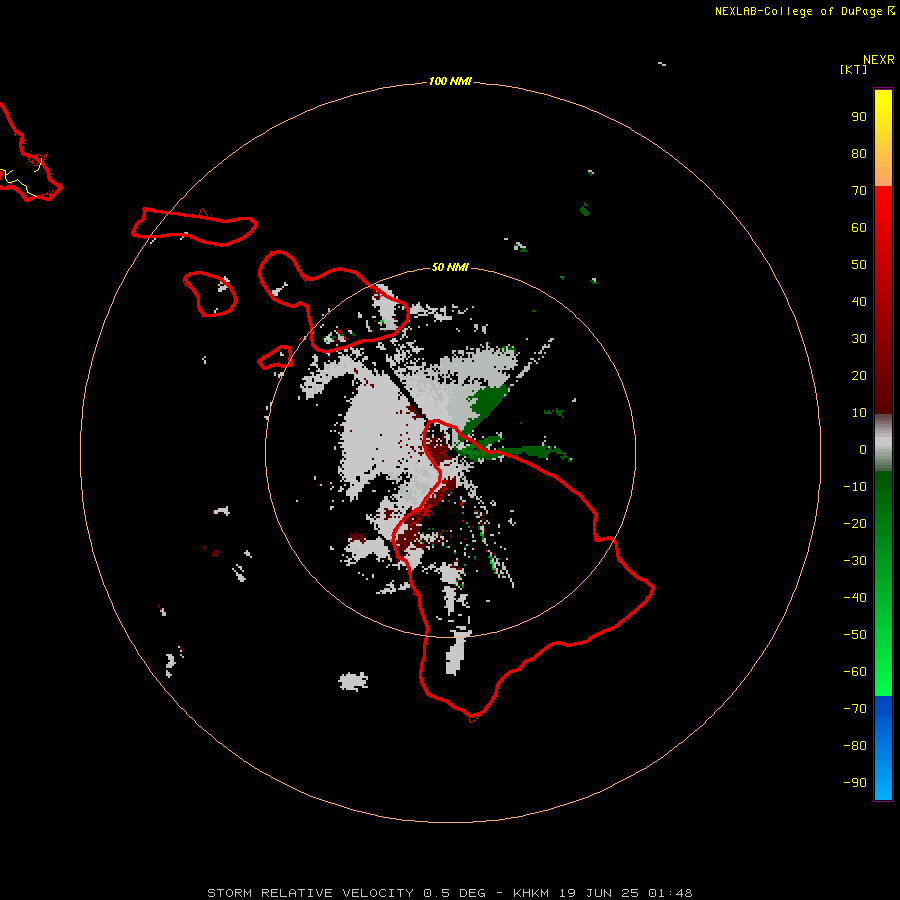Click the 40 label on the velocity legend

(859, 302)
